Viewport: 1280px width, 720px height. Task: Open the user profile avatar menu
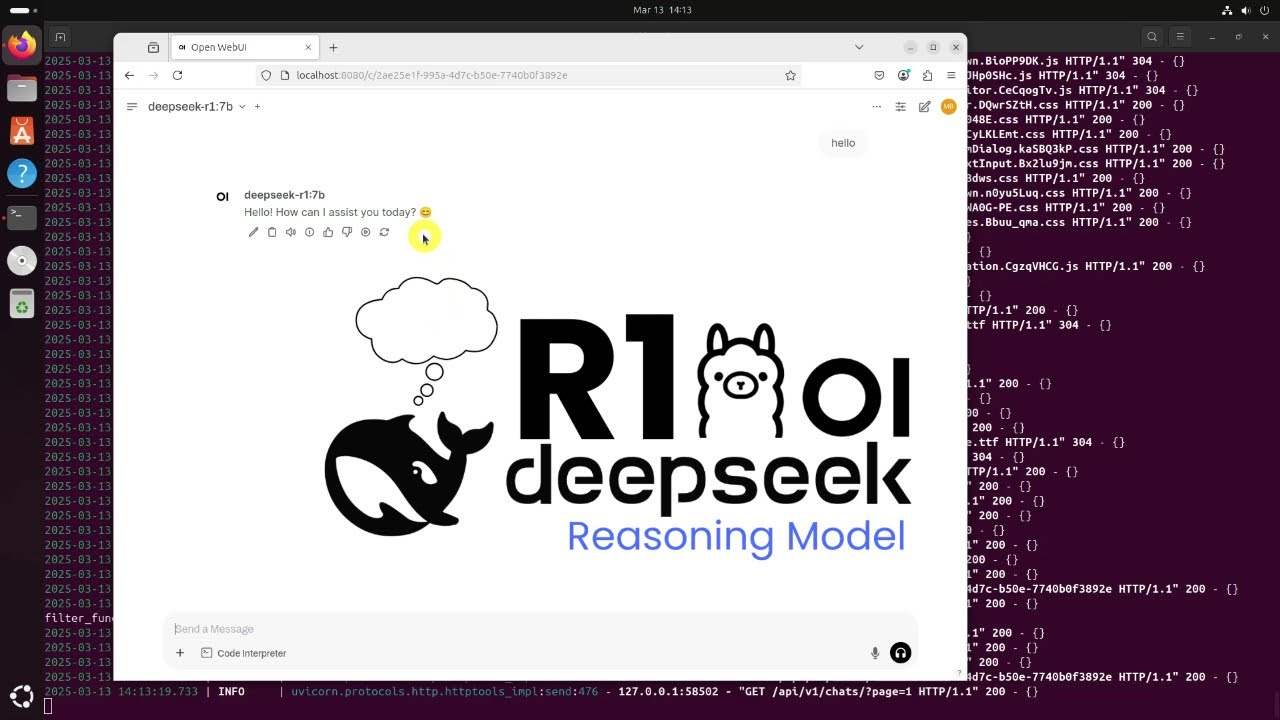click(949, 106)
